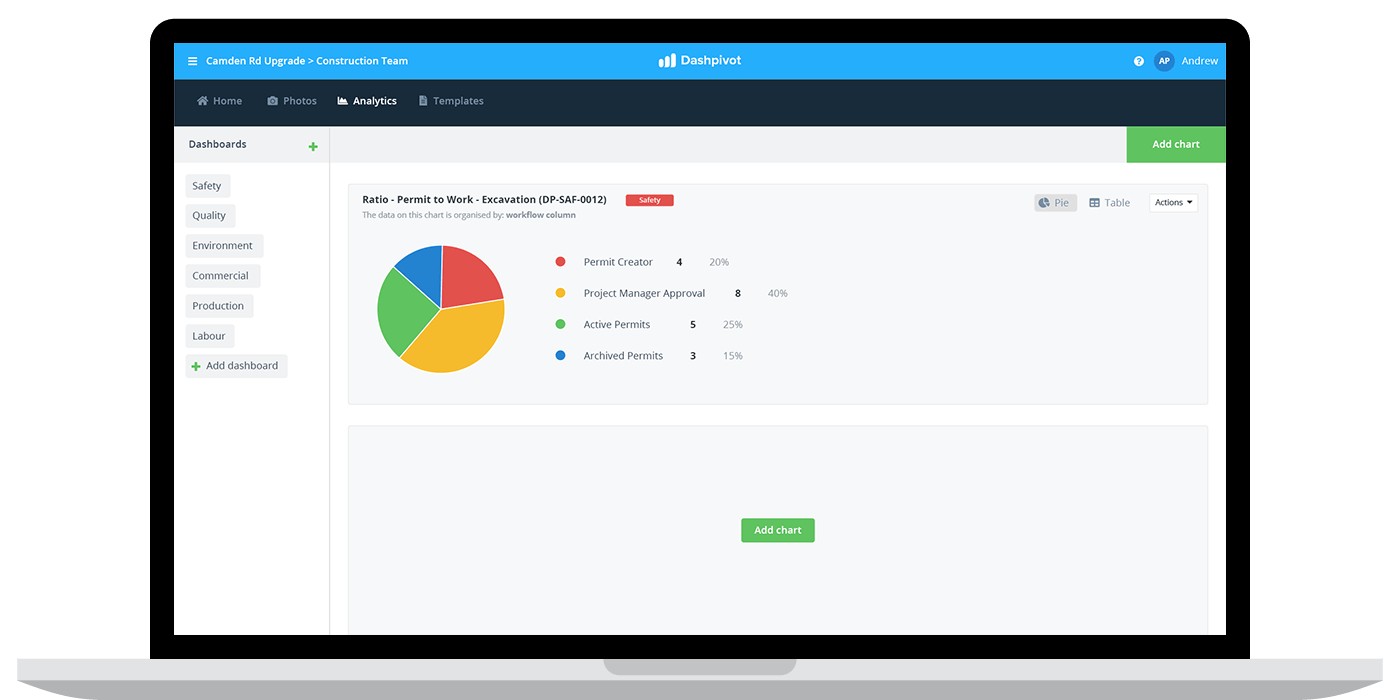
Task: Switch chart view to Table
Action: pyautogui.click(x=1110, y=203)
